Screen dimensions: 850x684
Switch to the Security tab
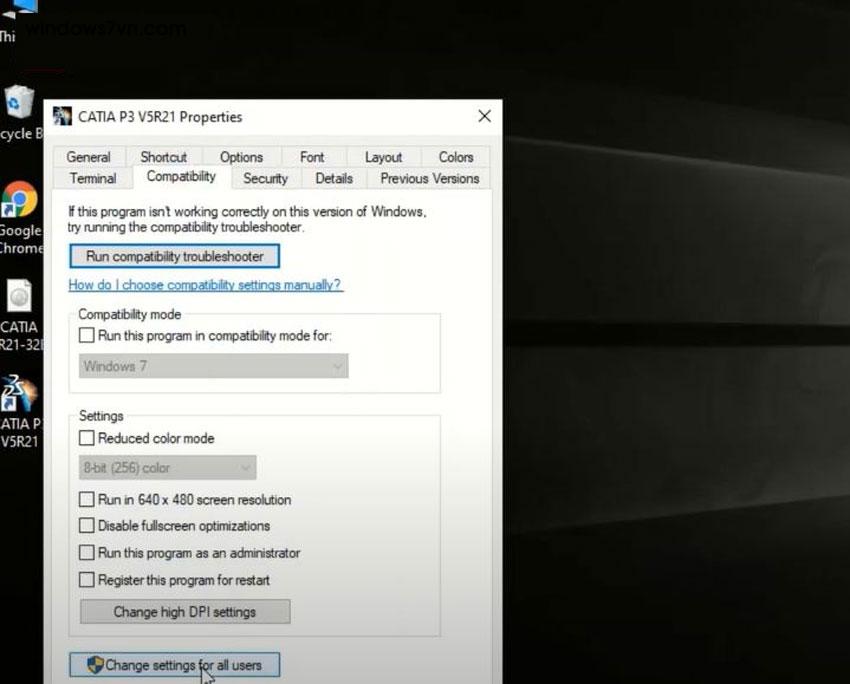(x=265, y=179)
